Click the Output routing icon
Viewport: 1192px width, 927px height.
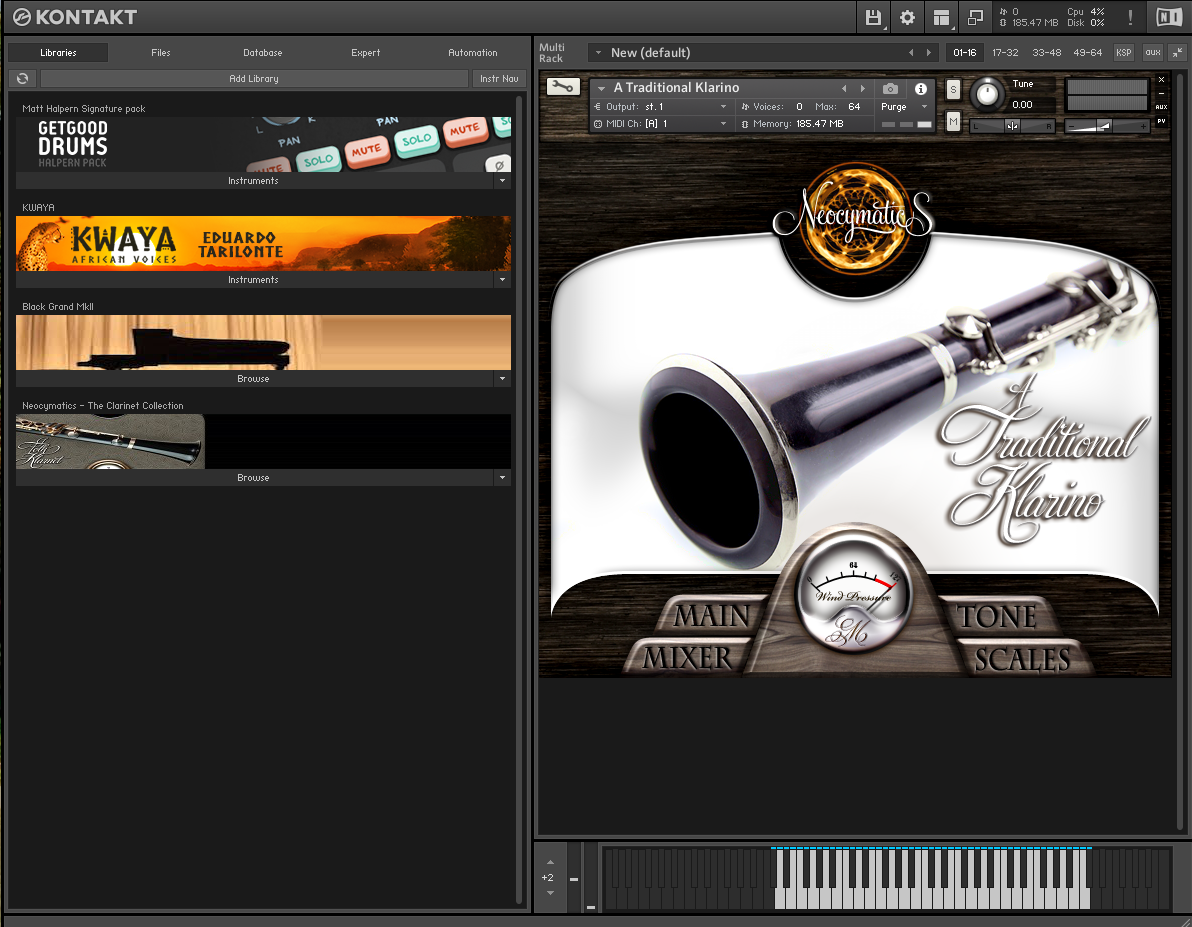tap(598, 106)
